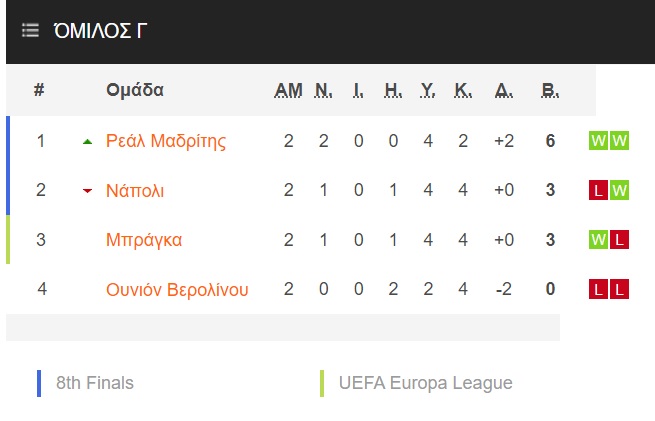This screenshot has width=655, height=421.
Task: Click the Ομάδα column header
Action: tap(135, 90)
